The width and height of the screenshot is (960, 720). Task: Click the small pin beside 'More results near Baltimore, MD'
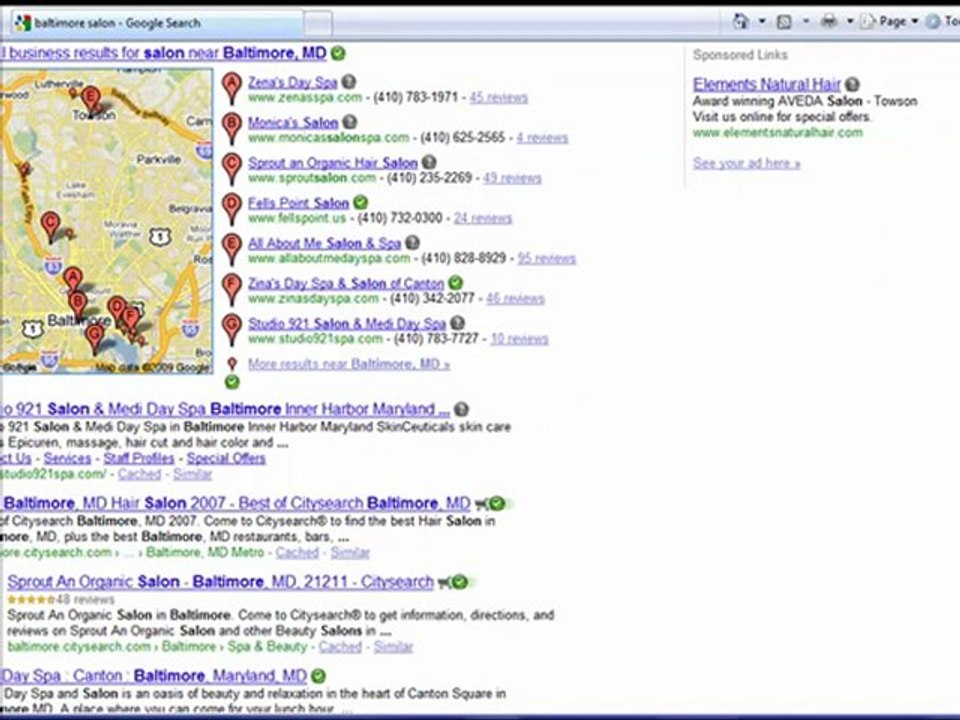pyautogui.click(x=232, y=364)
